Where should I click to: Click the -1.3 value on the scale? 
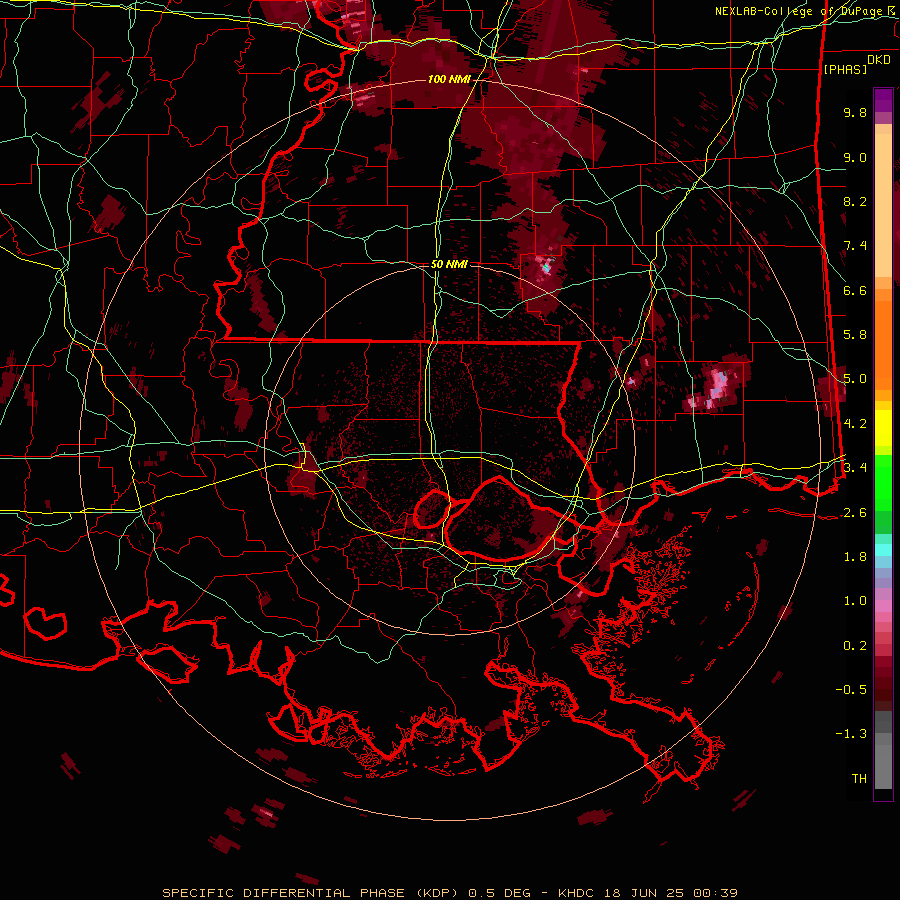click(851, 734)
